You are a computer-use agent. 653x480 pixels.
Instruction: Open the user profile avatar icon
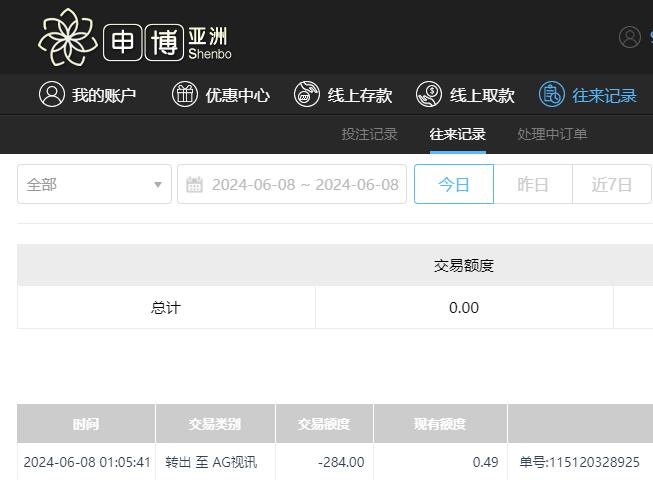point(630,37)
